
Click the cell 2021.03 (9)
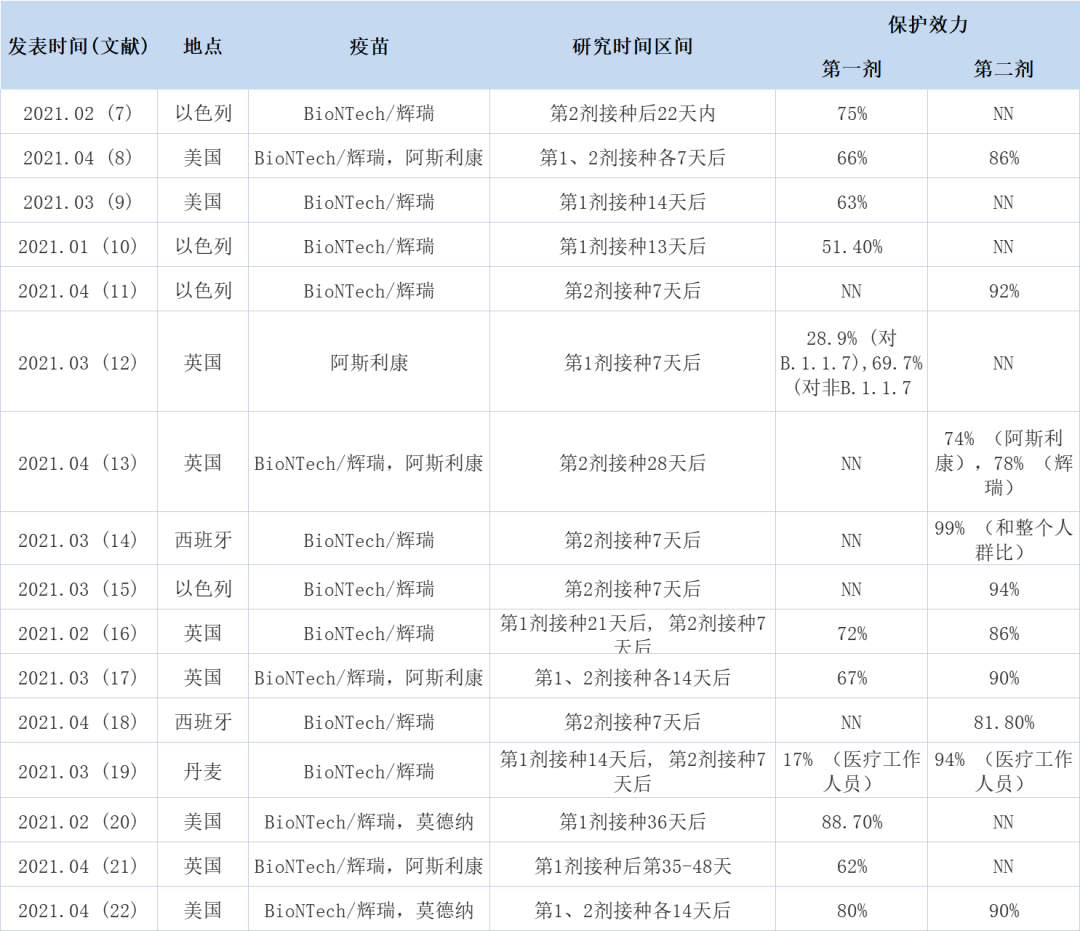[x=79, y=202]
